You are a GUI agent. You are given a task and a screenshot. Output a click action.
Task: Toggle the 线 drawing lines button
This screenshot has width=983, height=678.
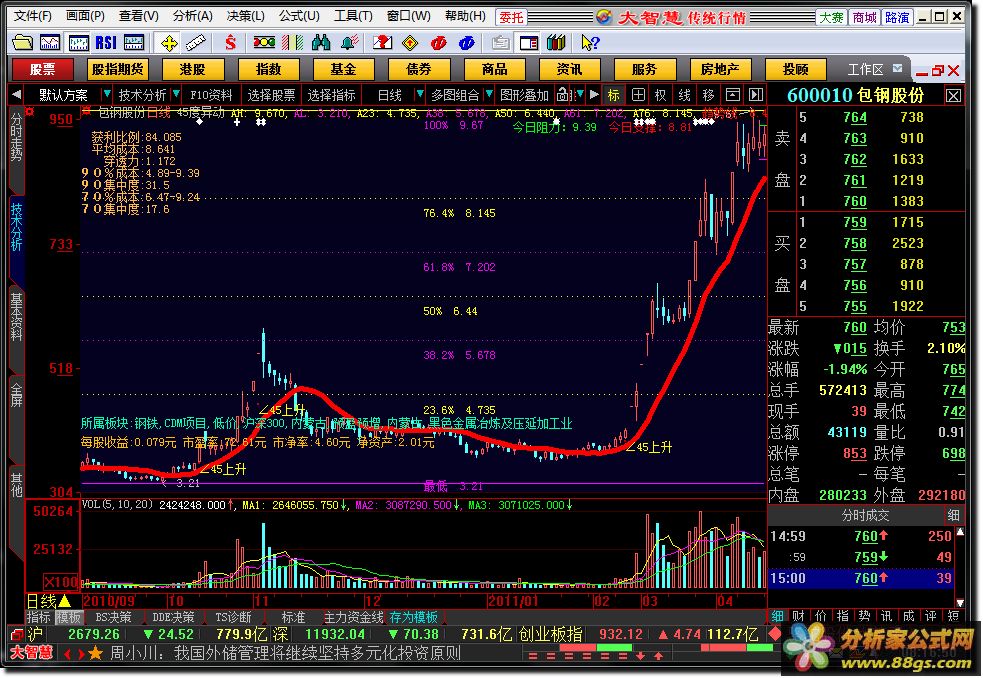click(685, 95)
